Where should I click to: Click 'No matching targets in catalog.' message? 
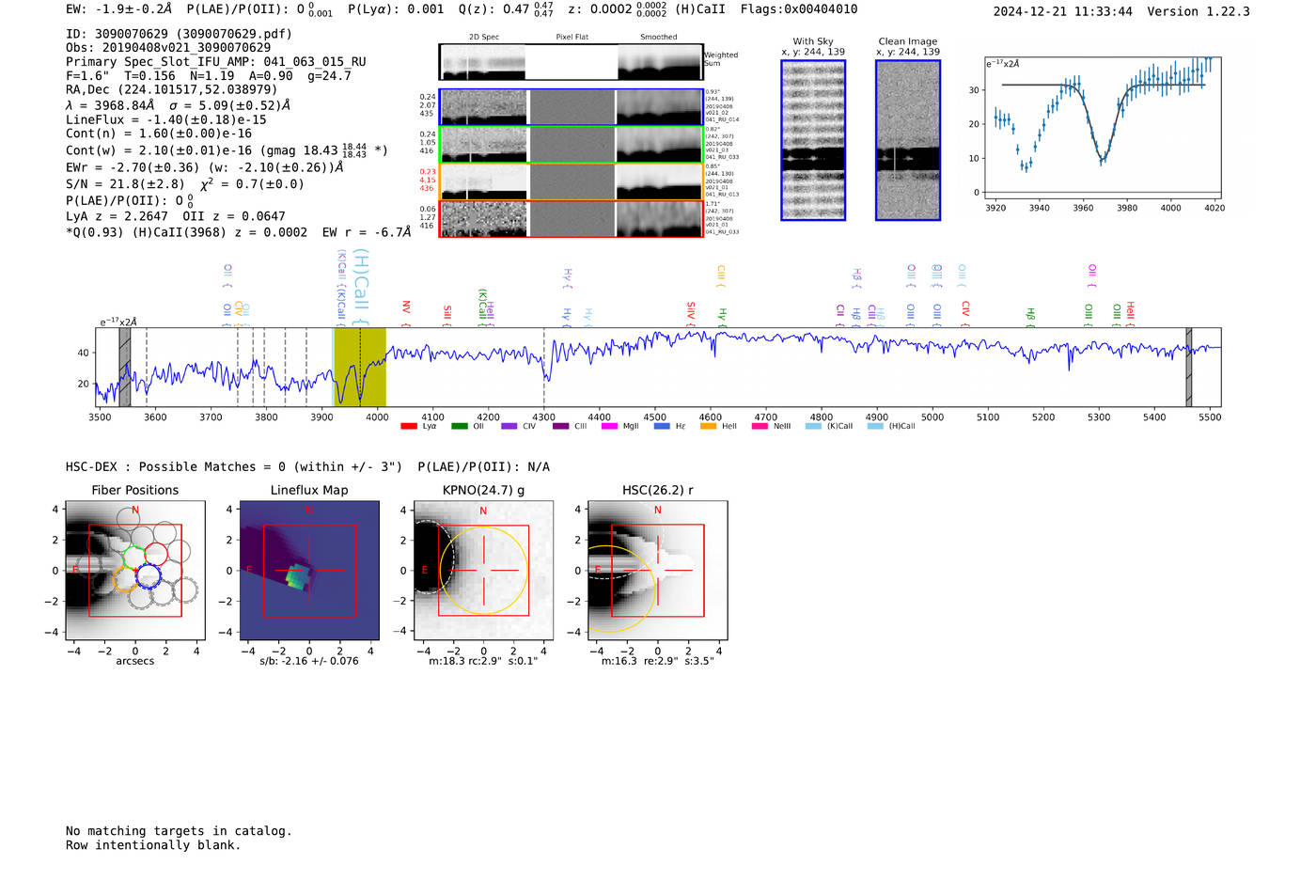point(179,831)
